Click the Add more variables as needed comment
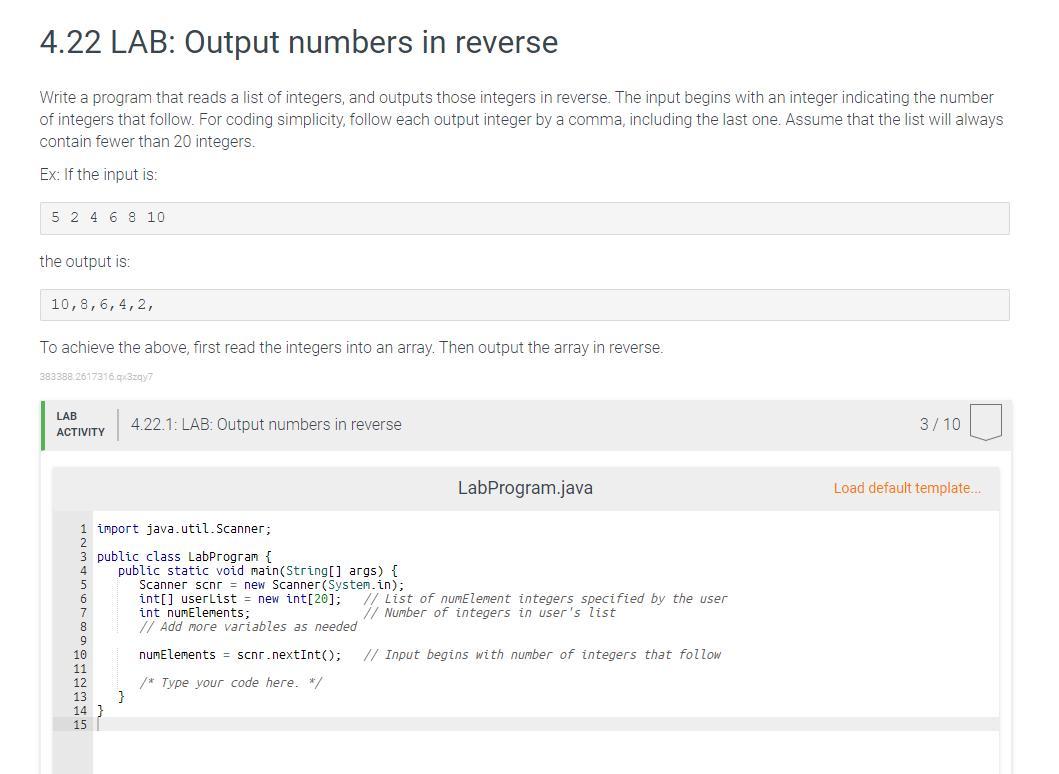Screen dimensions: 1059x774 [248, 627]
